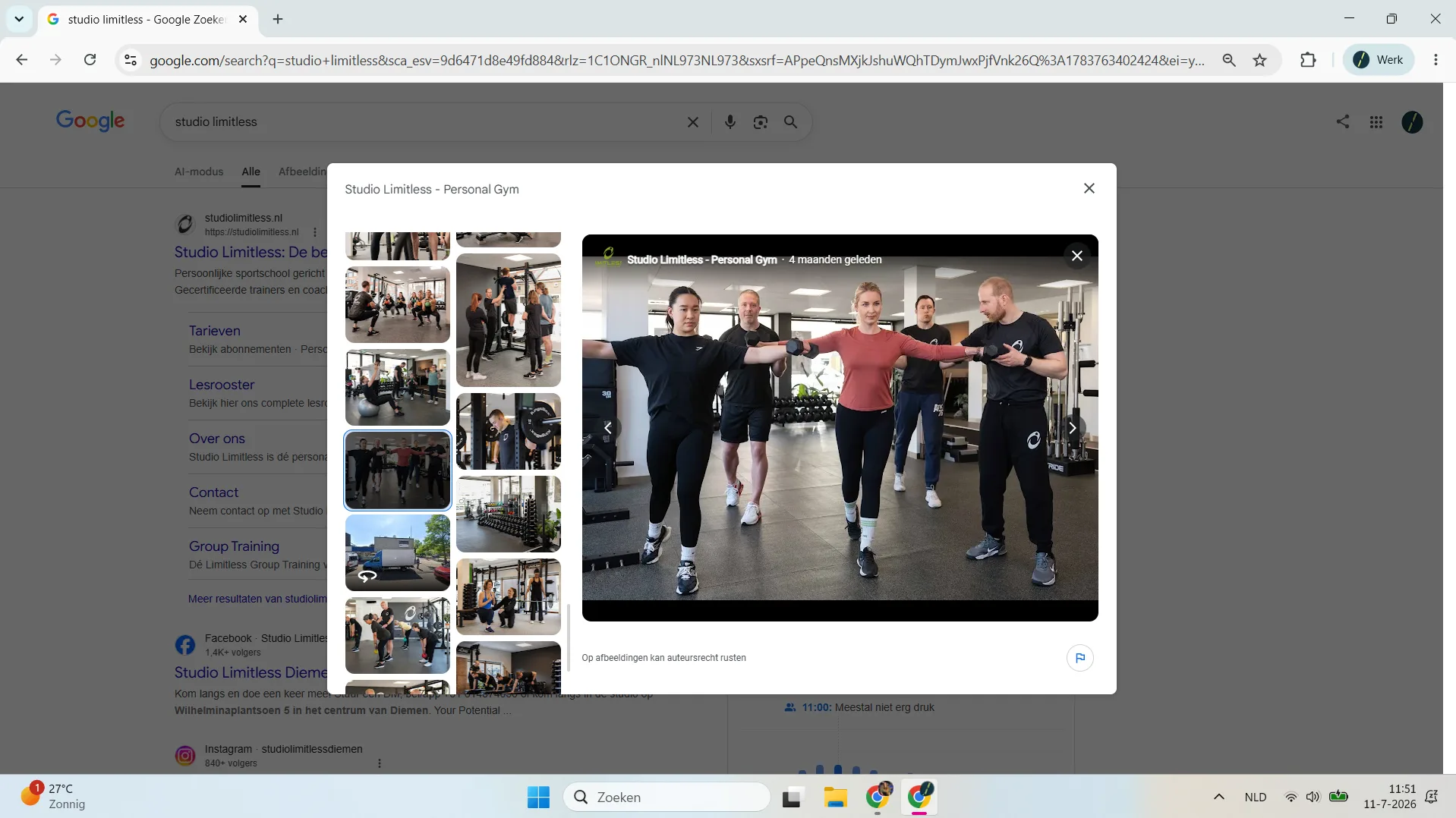Bookmark this page with the star
This screenshot has height=818, width=1456.
(1260, 60)
